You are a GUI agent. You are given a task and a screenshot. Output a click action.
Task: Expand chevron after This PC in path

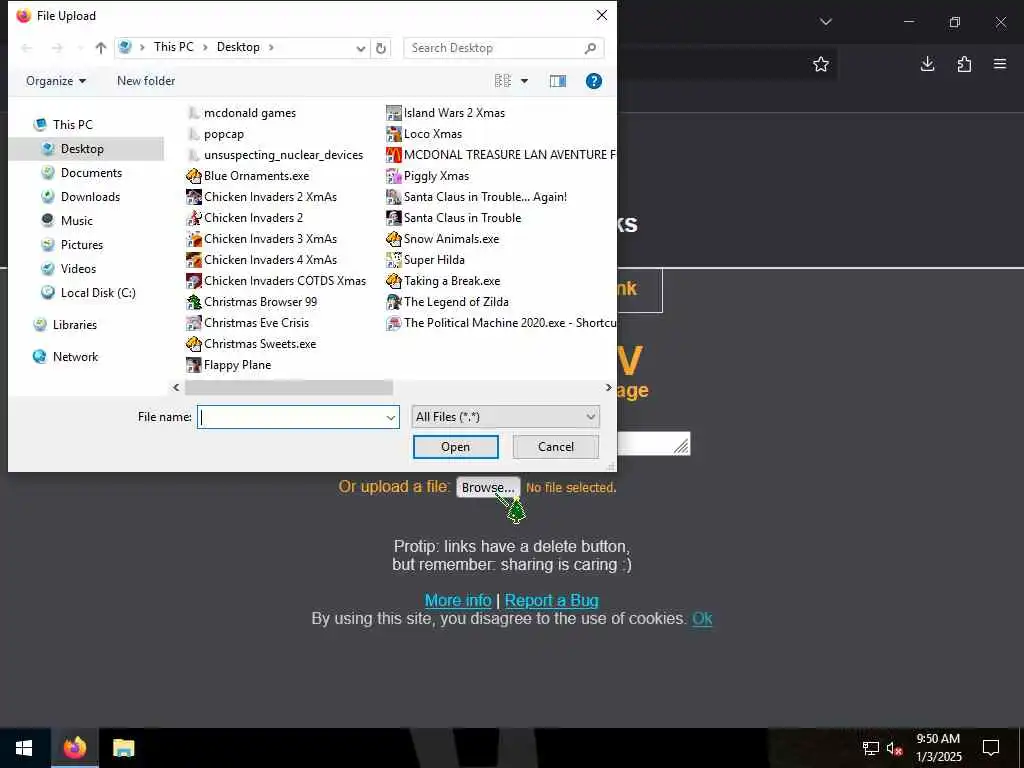pyautogui.click(x=205, y=47)
